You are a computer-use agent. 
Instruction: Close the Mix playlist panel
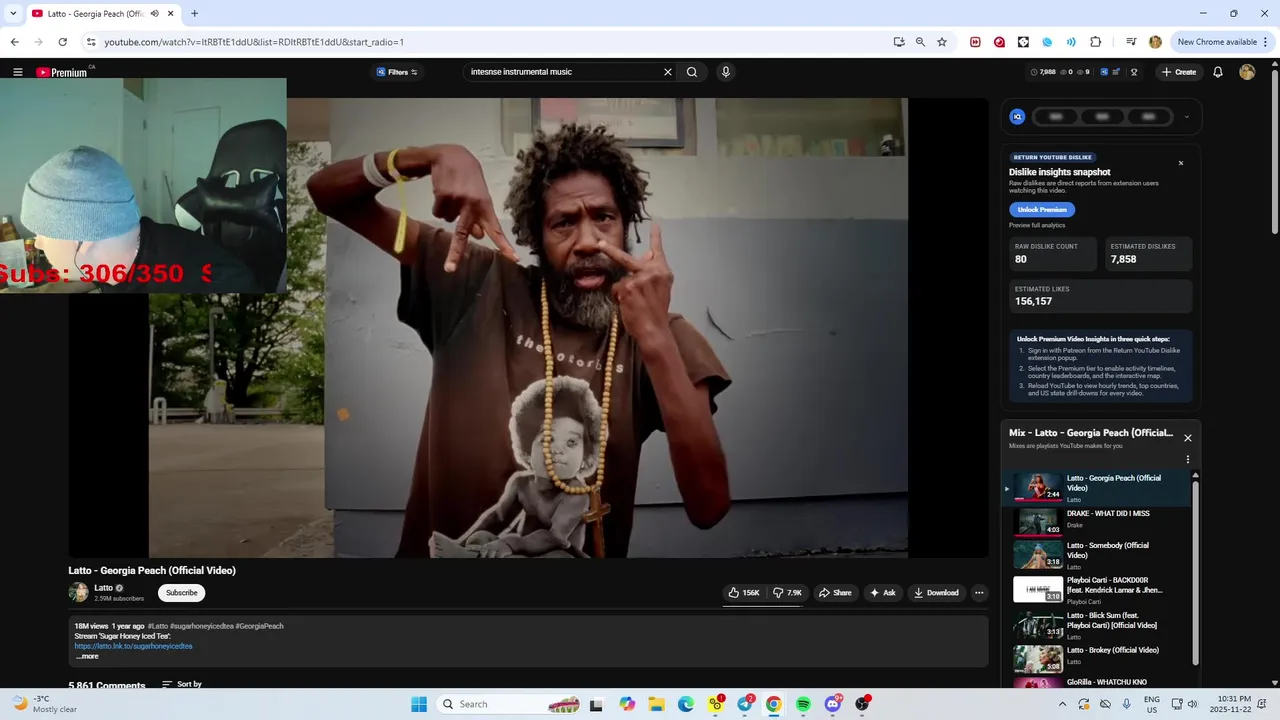[x=1188, y=438]
